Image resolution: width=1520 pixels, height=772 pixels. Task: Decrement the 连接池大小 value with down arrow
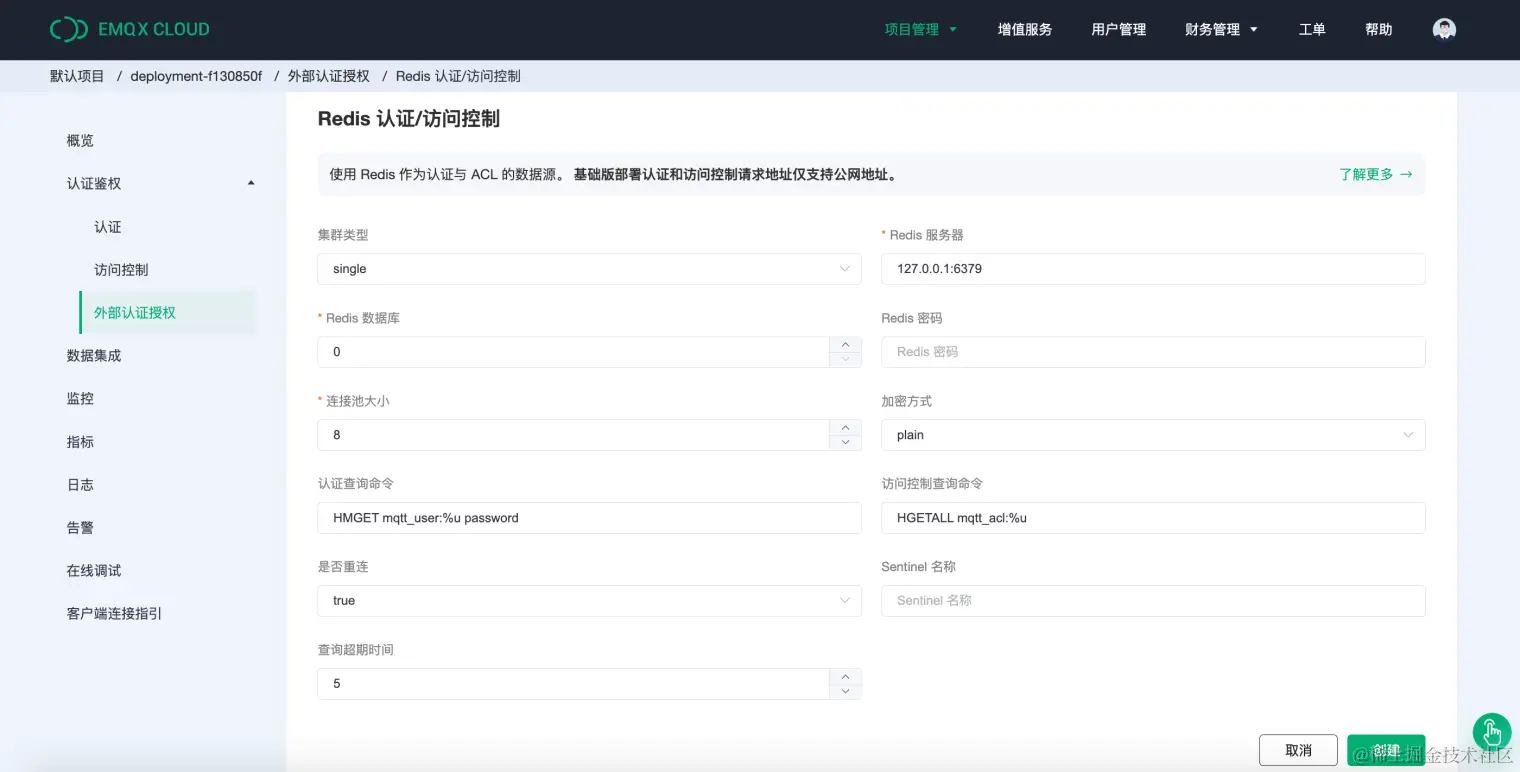[845, 441]
